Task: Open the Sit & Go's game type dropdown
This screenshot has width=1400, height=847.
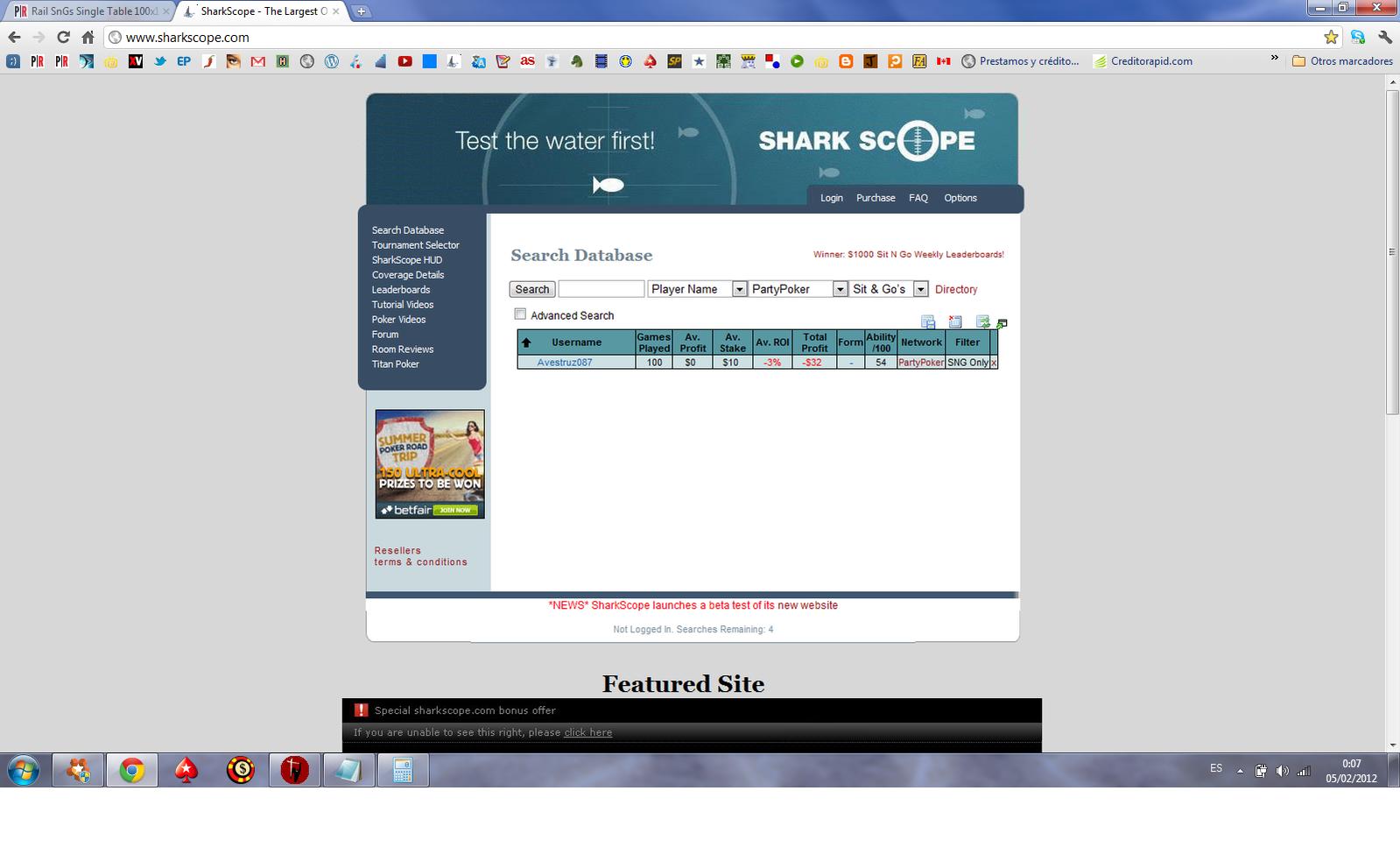Action: (888, 289)
